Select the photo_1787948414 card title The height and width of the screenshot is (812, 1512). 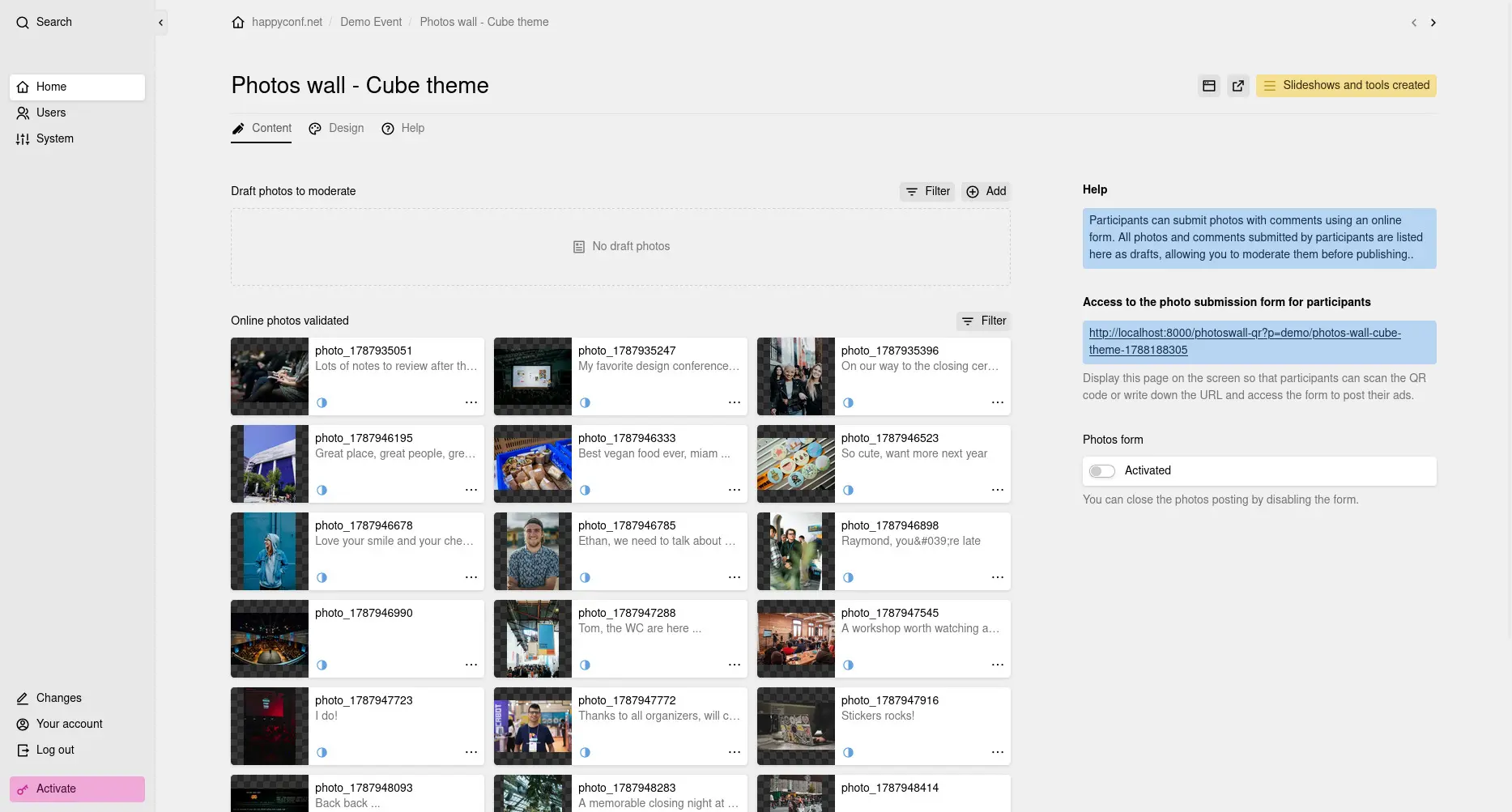click(x=890, y=789)
